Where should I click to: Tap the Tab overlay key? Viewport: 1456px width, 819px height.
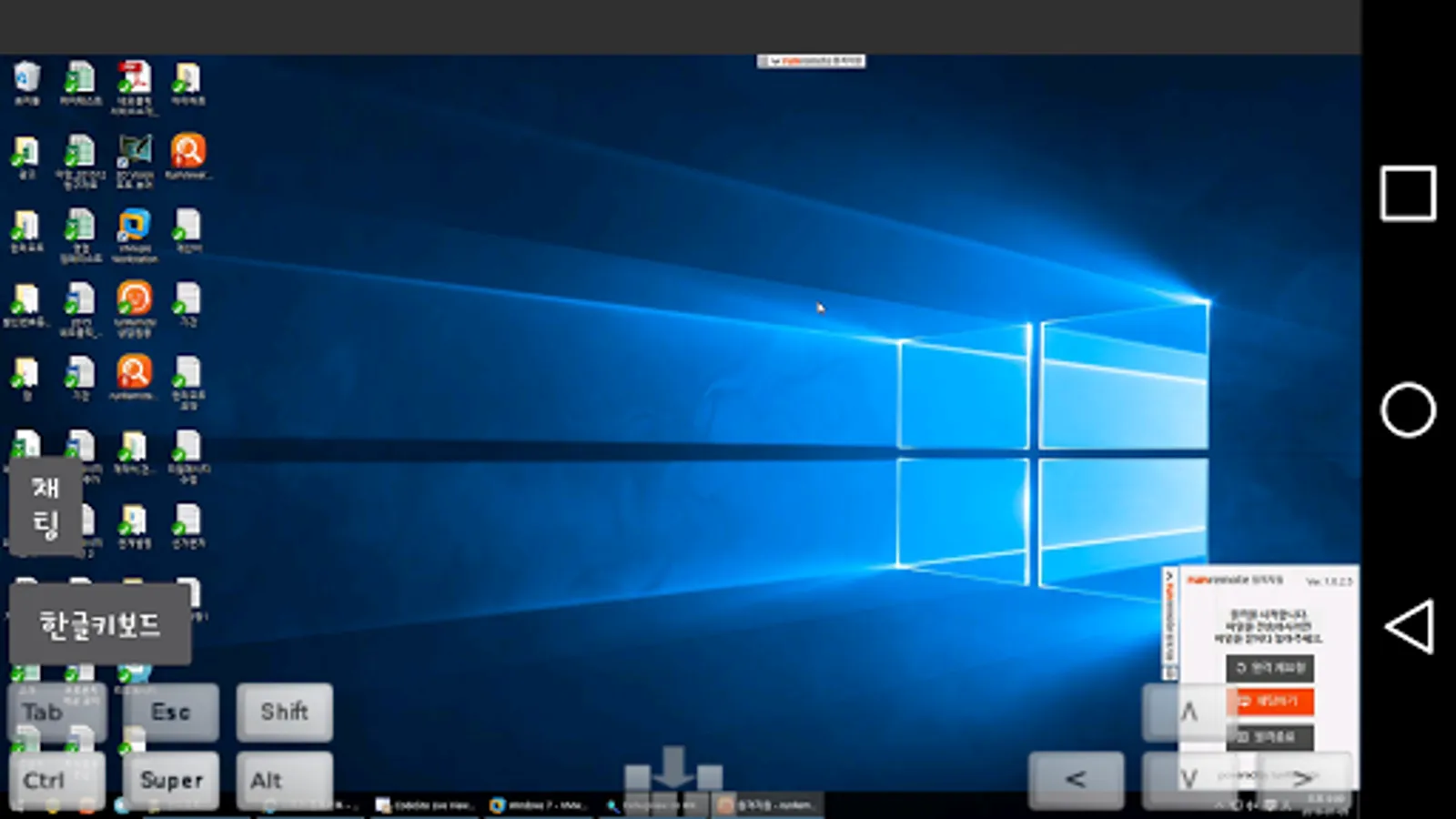[57, 712]
